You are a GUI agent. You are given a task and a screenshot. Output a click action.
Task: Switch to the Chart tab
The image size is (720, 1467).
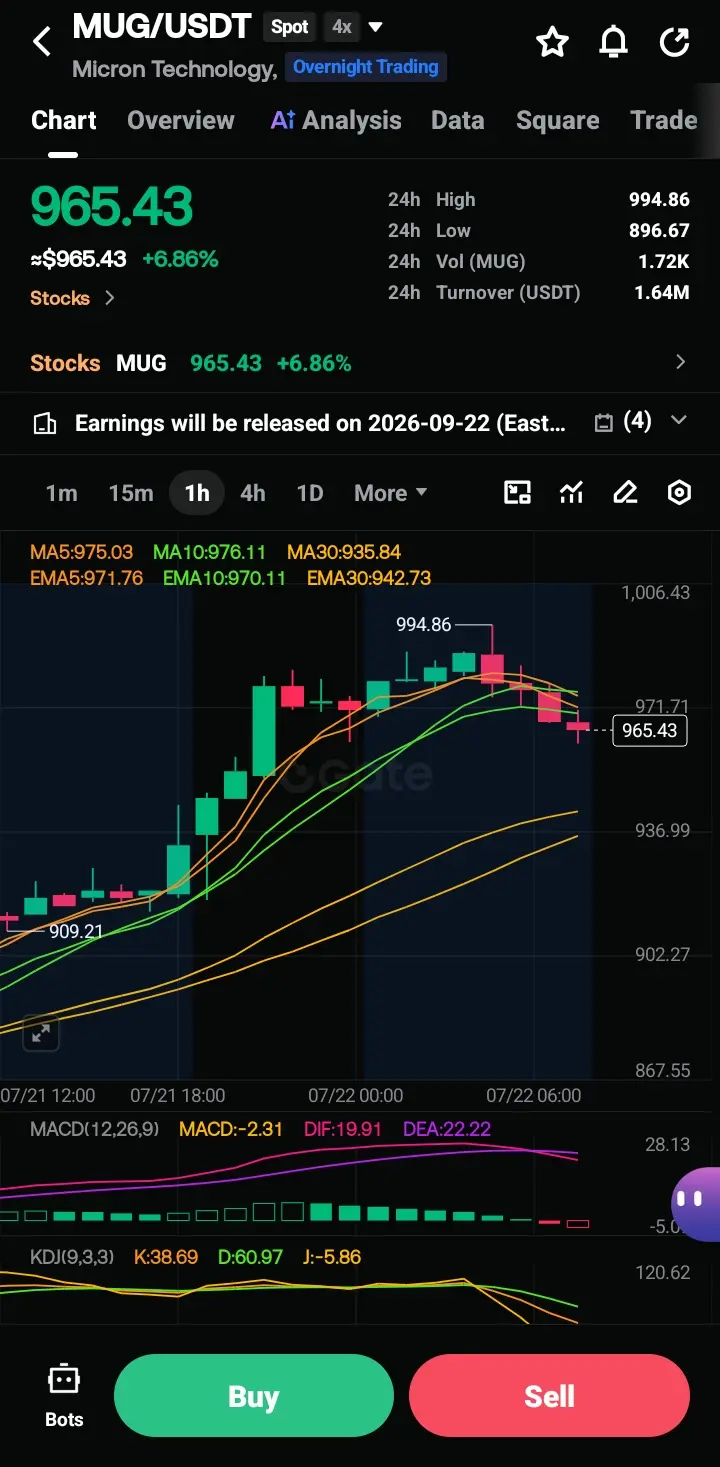[64, 120]
